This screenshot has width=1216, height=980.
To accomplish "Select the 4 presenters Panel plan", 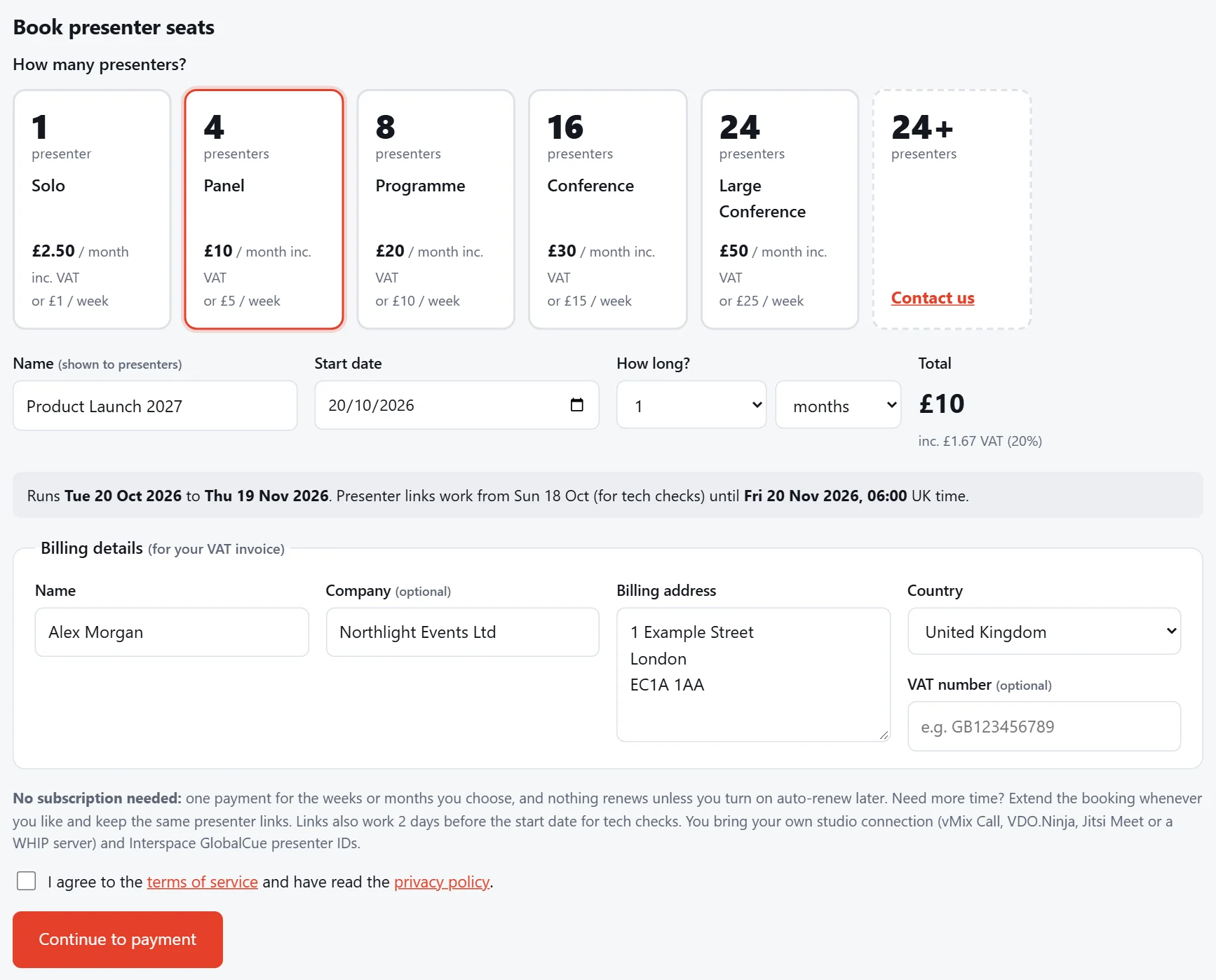I will [264, 209].
